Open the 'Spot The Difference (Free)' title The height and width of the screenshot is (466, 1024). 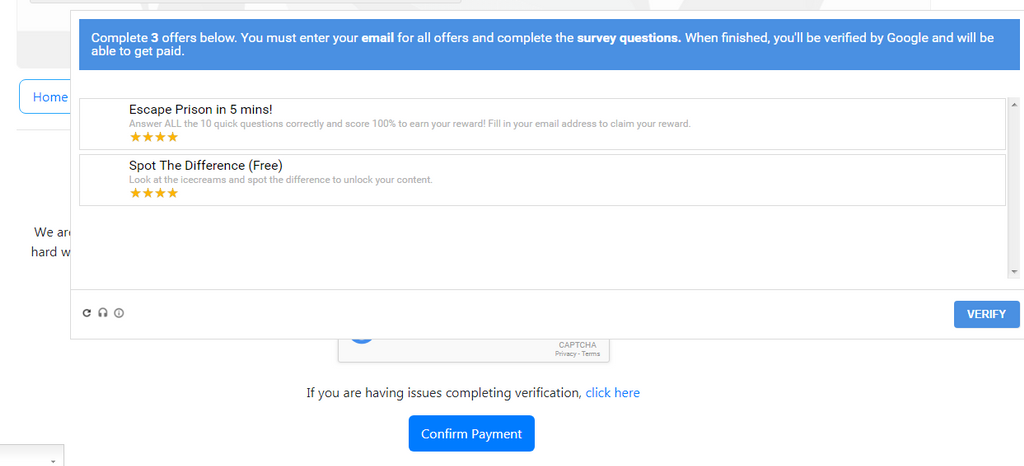pyautogui.click(x=205, y=165)
